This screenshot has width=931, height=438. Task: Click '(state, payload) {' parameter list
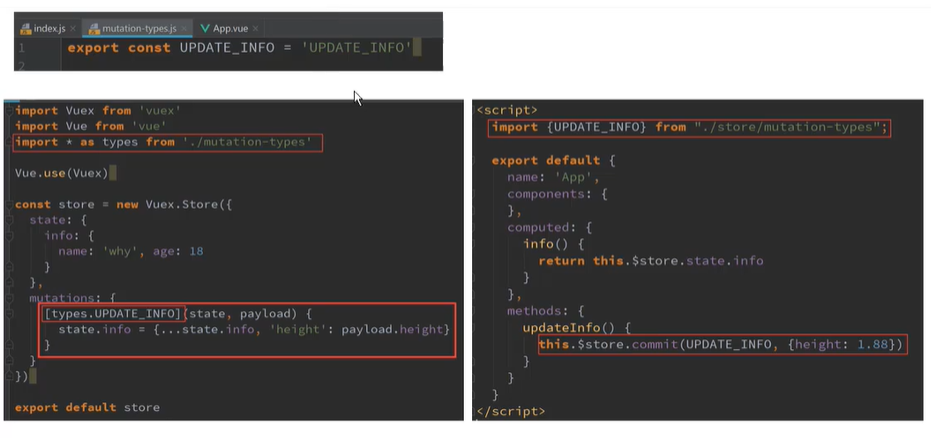pos(246,313)
